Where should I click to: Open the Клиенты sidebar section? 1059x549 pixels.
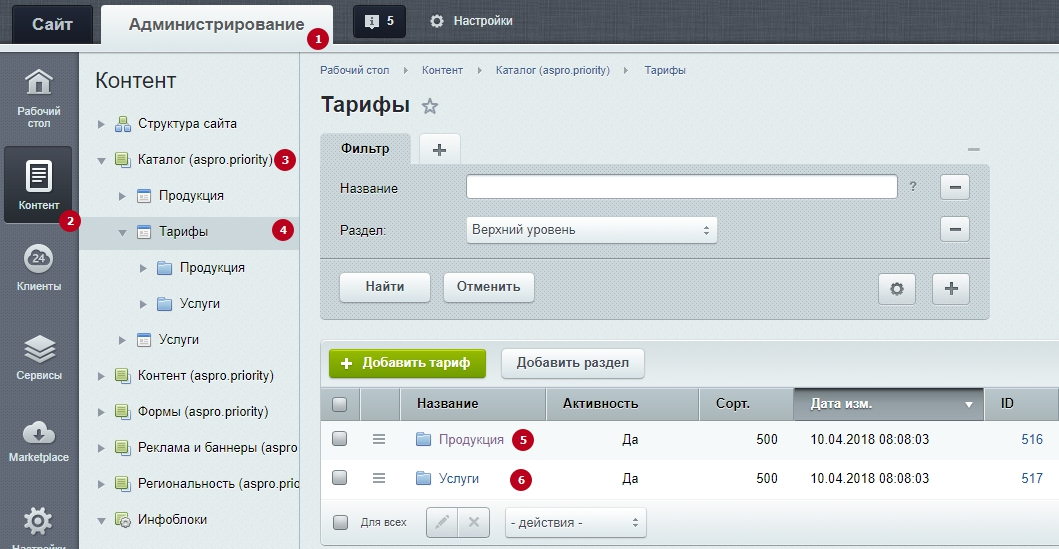(x=38, y=267)
